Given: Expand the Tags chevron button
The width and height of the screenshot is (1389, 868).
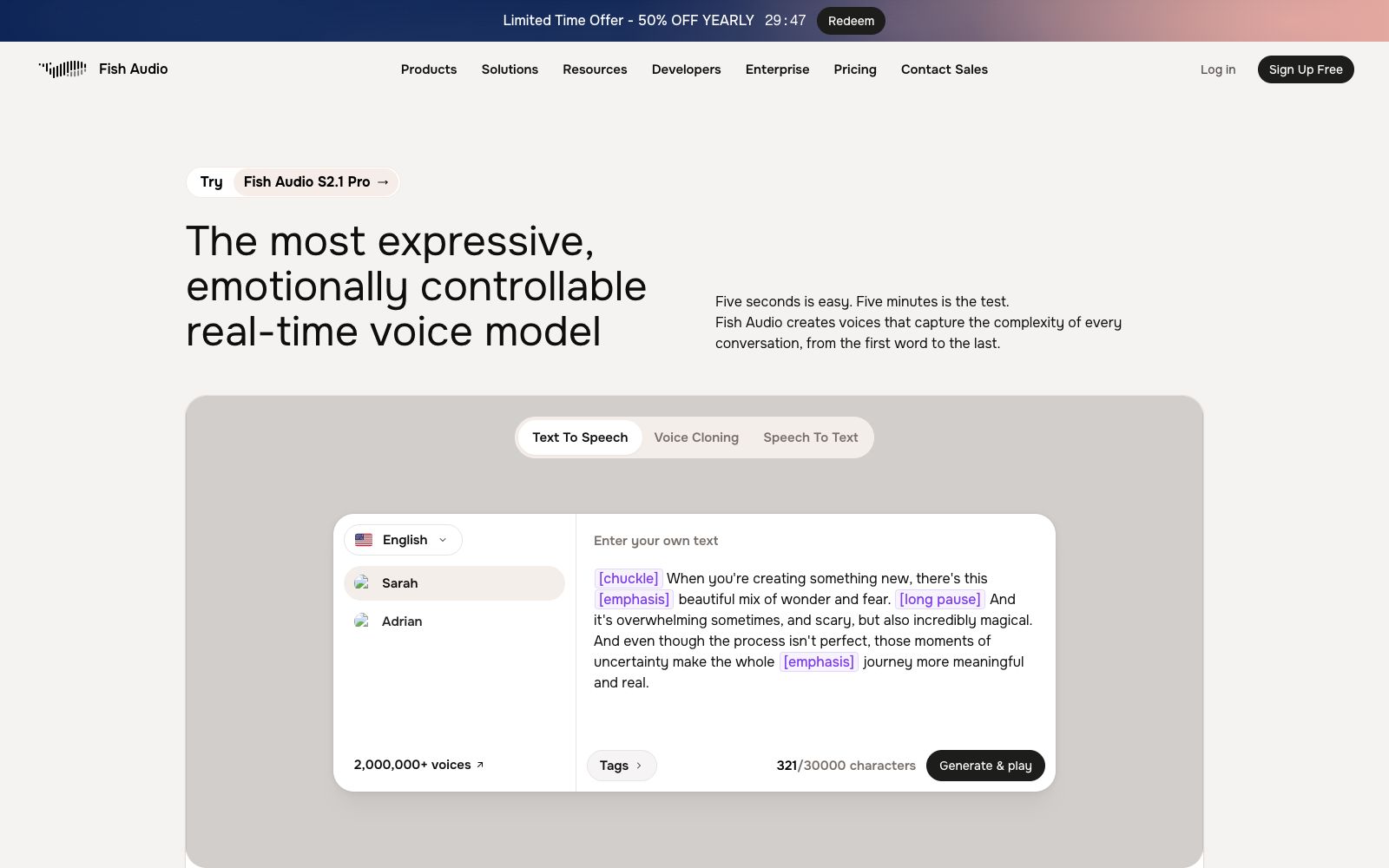Looking at the screenshot, I should coord(622,766).
